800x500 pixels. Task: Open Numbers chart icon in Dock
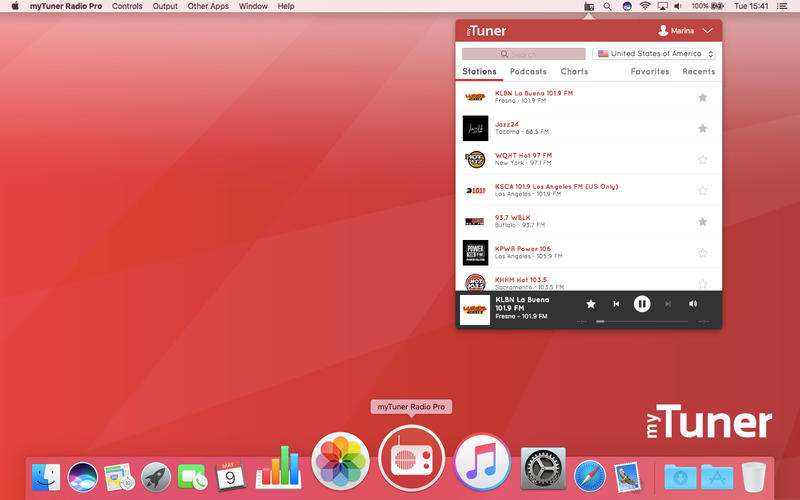(x=279, y=466)
